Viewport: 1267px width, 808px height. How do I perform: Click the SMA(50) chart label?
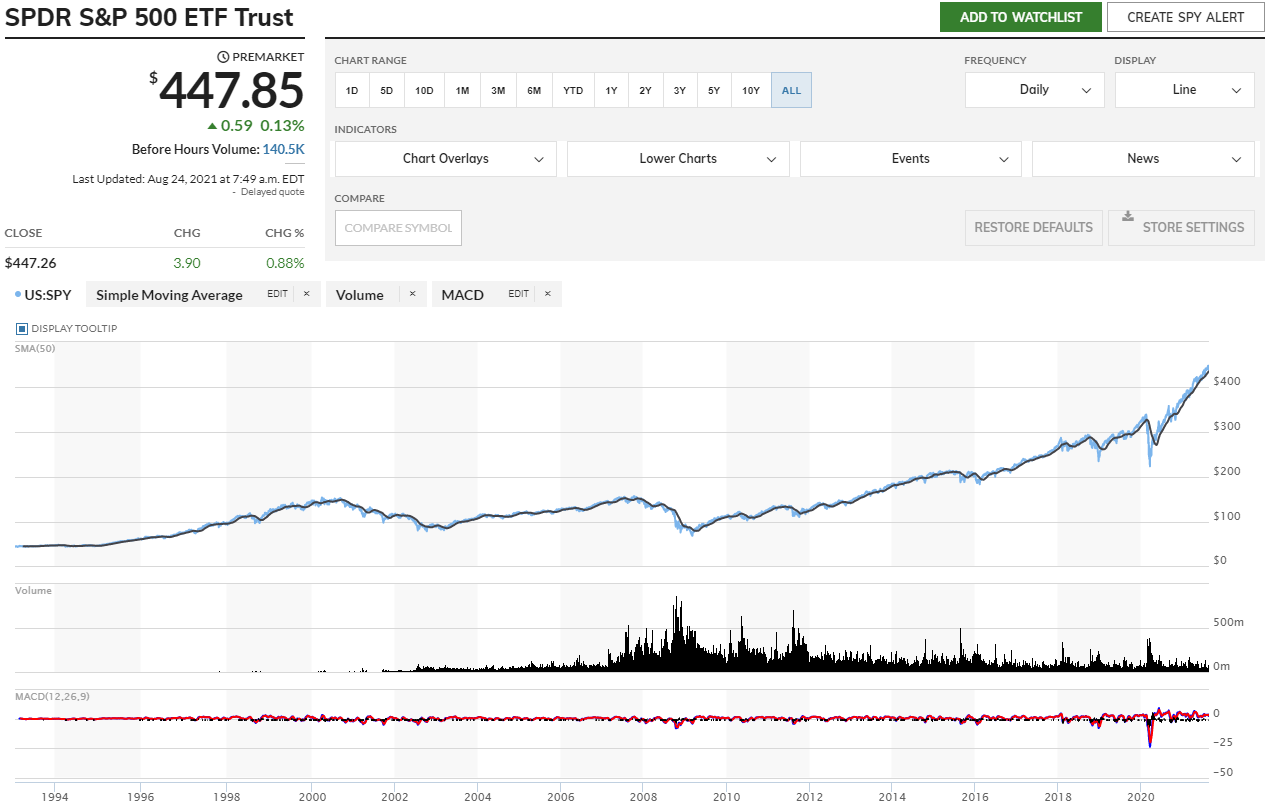[35, 348]
